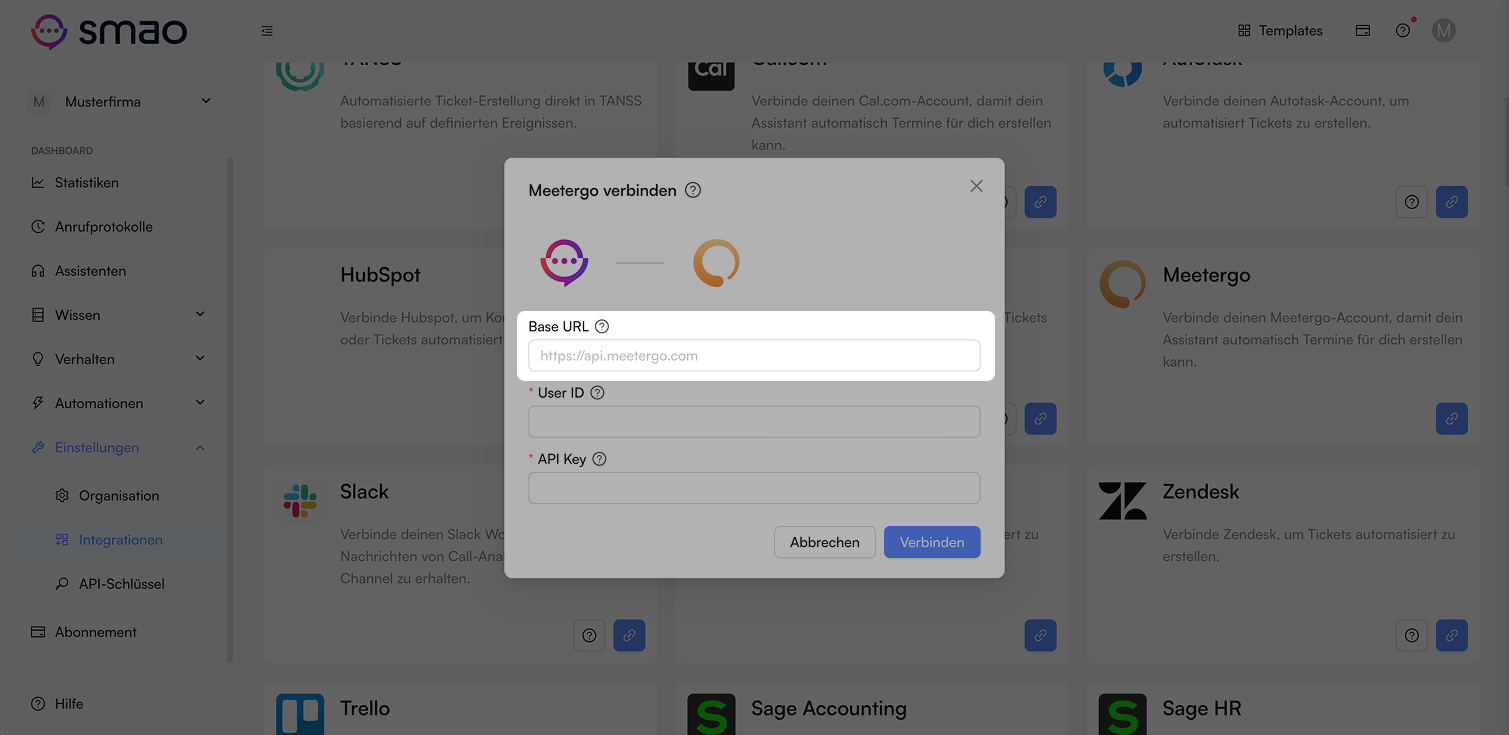Viewport: 1509px width, 735px height.
Task: Click the Autotask card help icon
Action: (1412, 202)
